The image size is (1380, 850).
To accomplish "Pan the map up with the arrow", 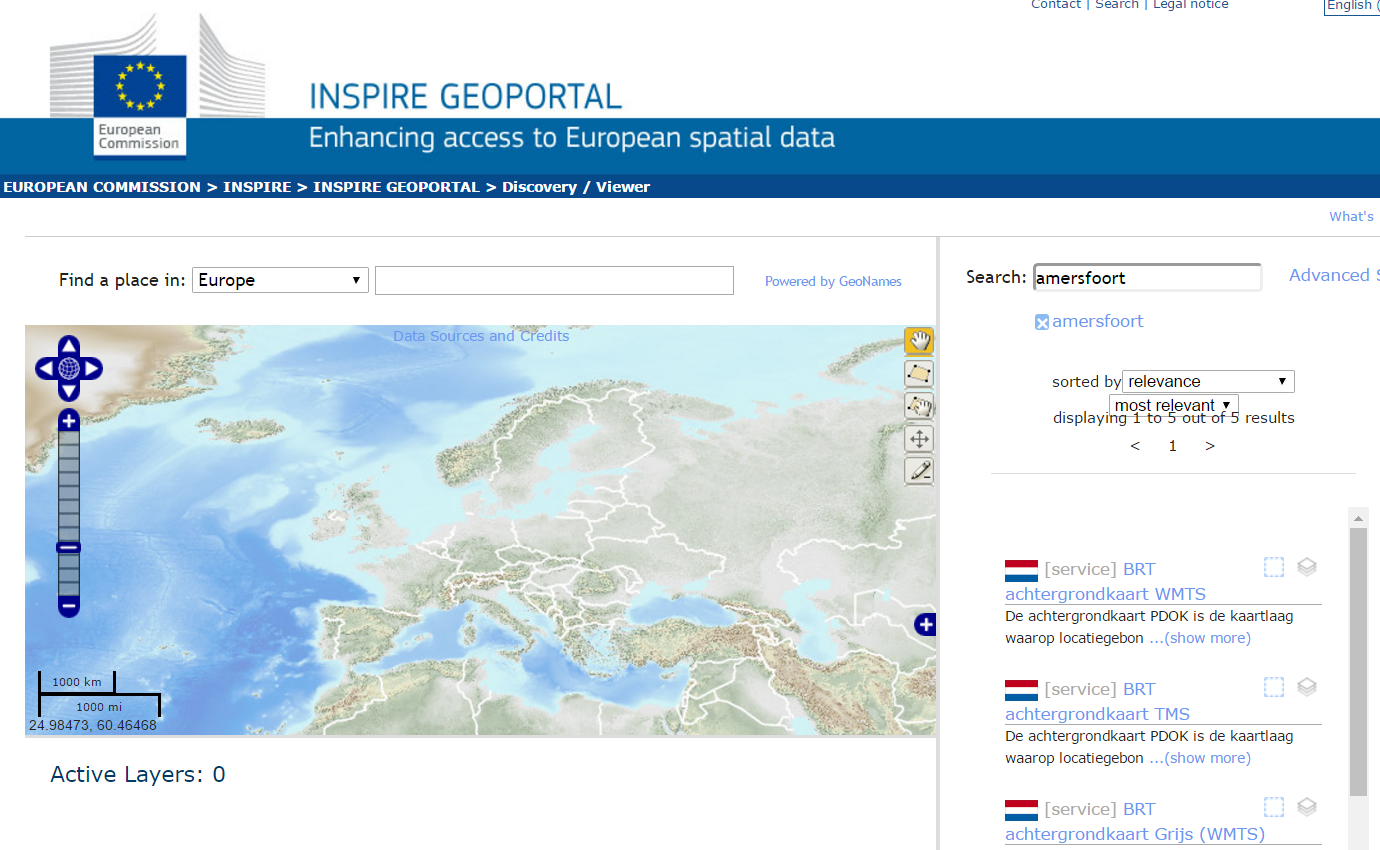I will pos(68,346).
